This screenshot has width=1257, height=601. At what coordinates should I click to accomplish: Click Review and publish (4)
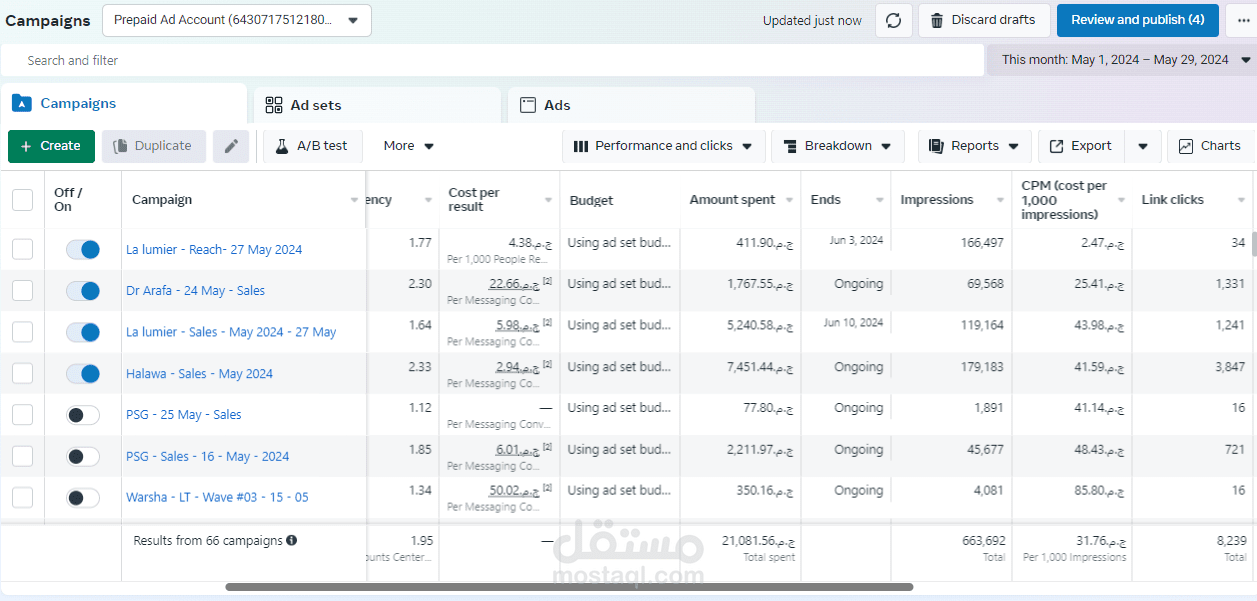[1138, 20]
